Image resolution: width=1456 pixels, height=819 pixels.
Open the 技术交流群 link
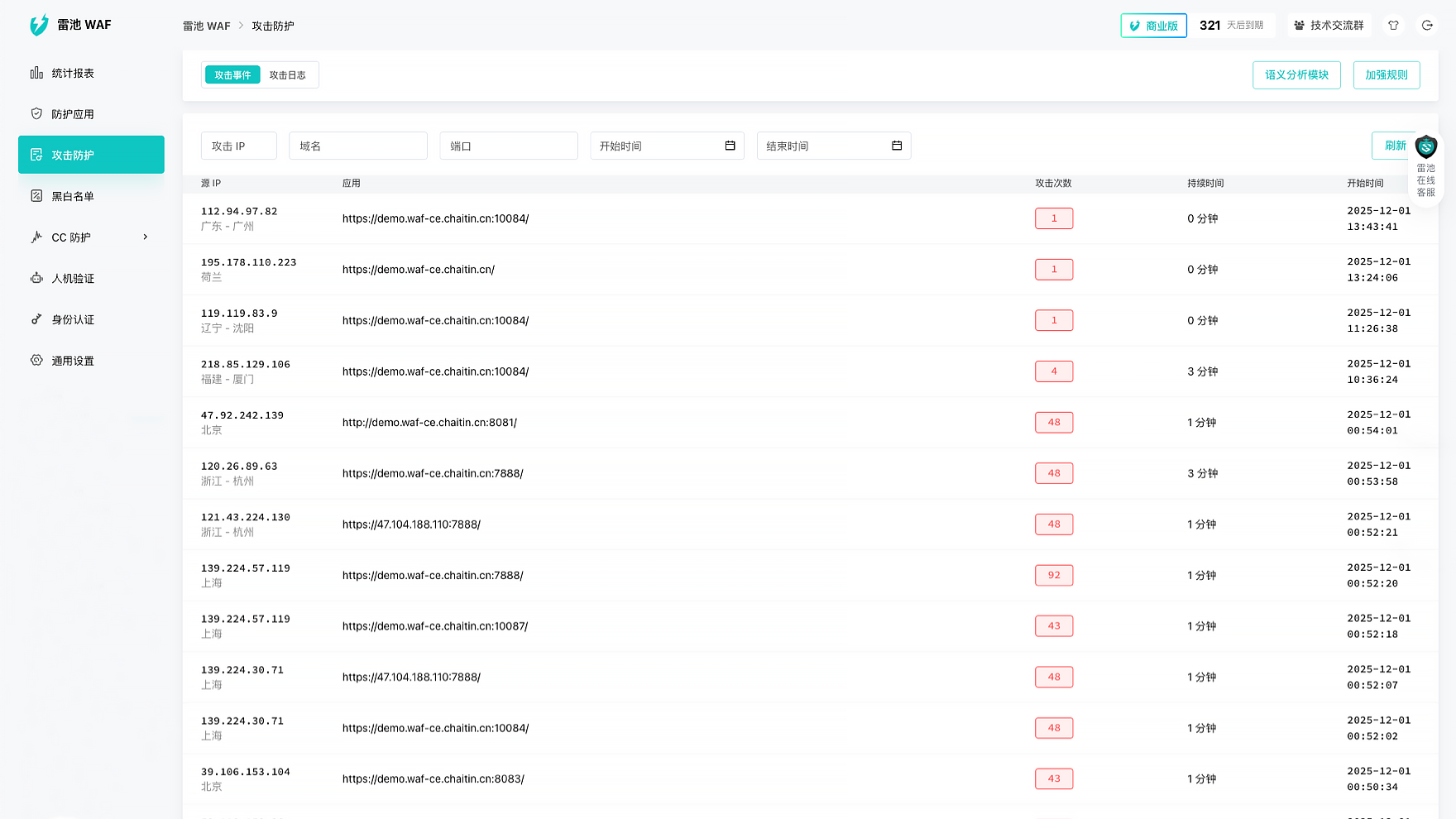point(1329,26)
